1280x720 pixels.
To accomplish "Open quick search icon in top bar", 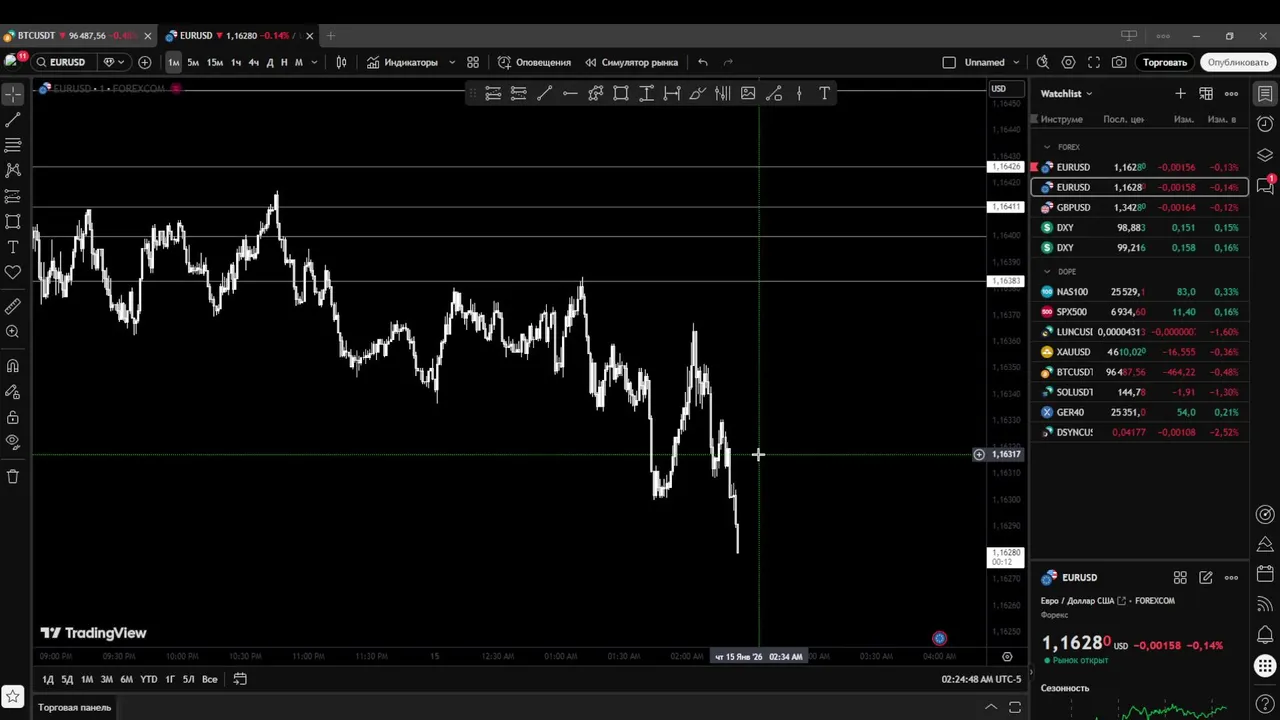I will [1043, 62].
